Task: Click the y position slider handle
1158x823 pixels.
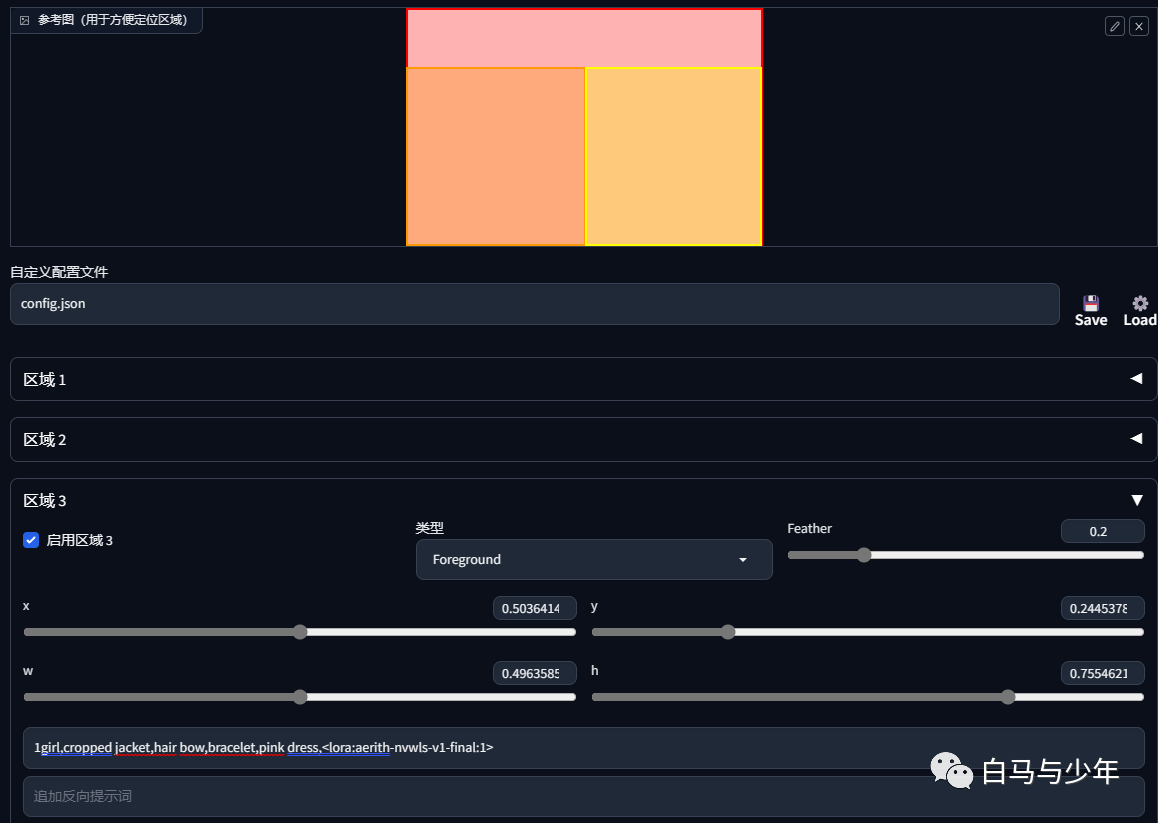Action: tap(728, 632)
